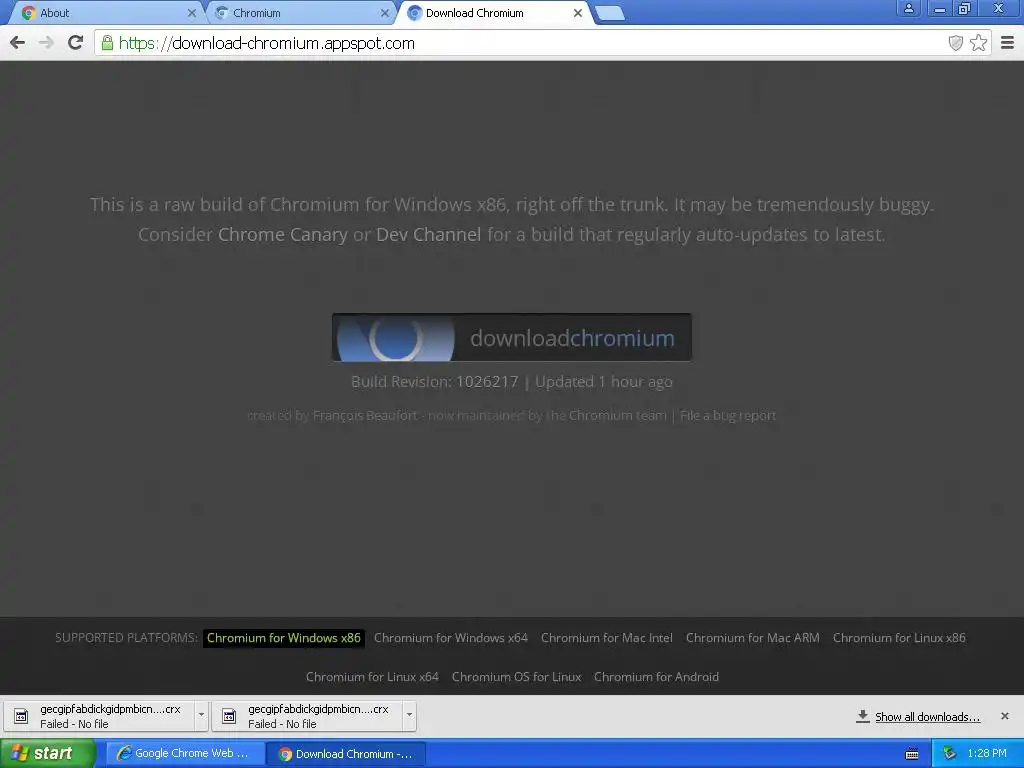This screenshot has height=768, width=1024.
Task: Click the user profile icon in title bar
Action: tap(908, 8)
